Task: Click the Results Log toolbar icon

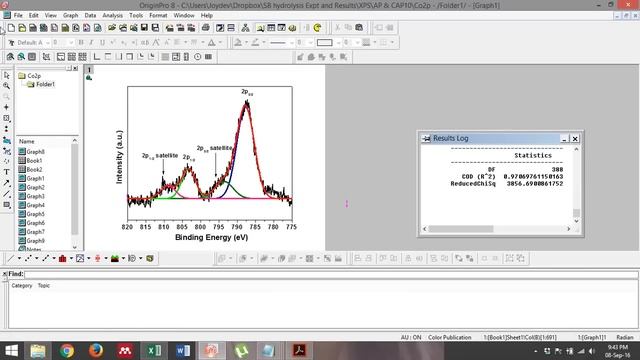Action: (271, 28)
